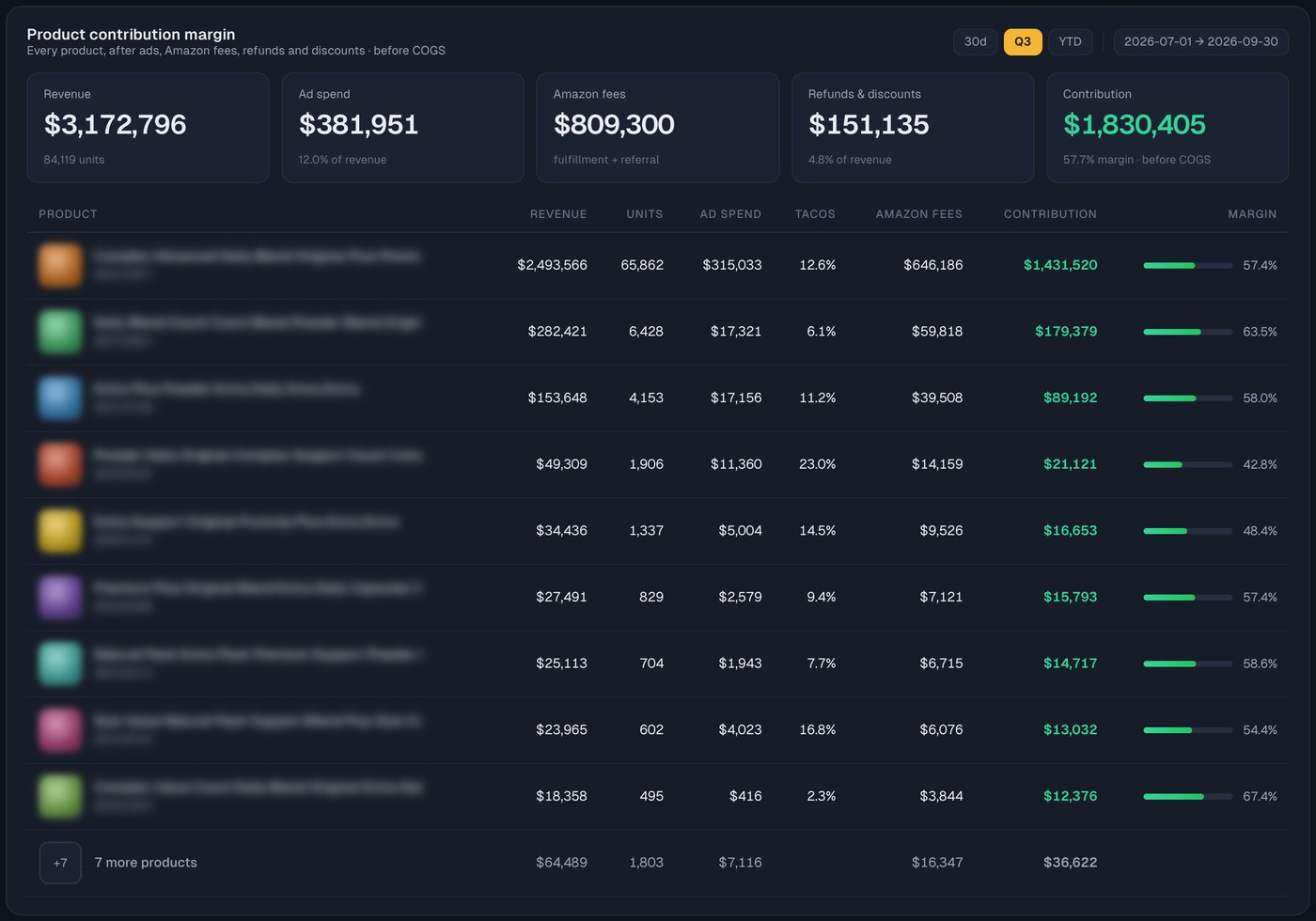Viewport: 1316px width, 921px height.
Task: Click the units value 65,862
Action: point(642,265)
